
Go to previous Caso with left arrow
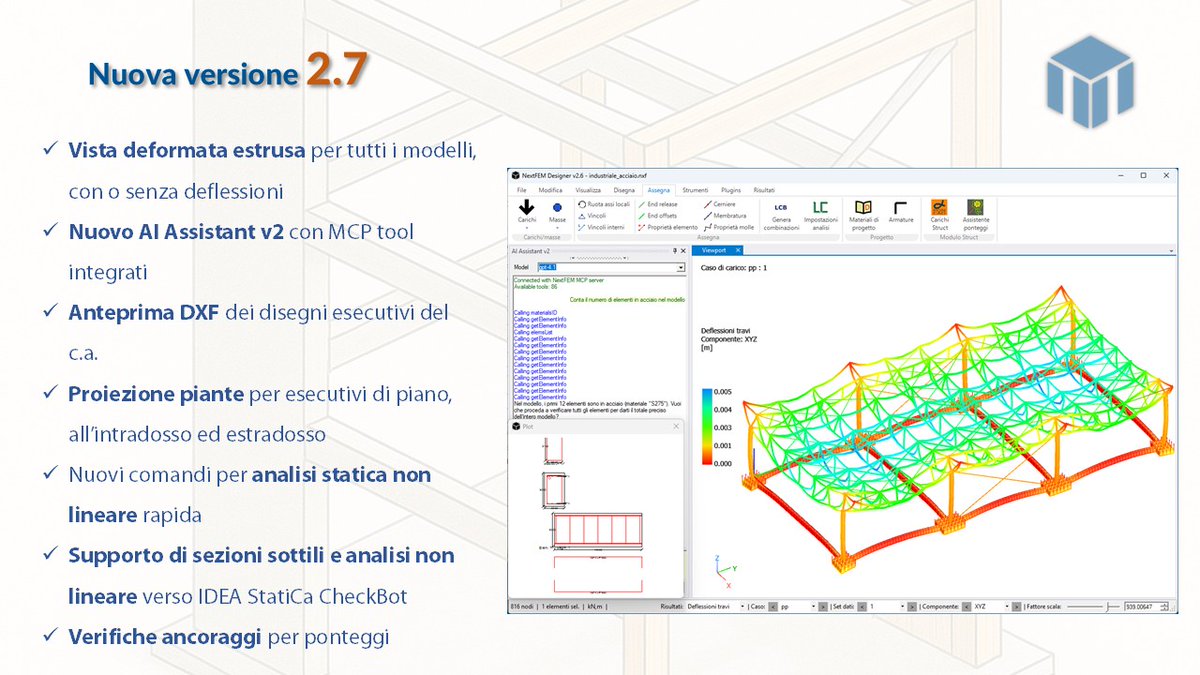773,606
